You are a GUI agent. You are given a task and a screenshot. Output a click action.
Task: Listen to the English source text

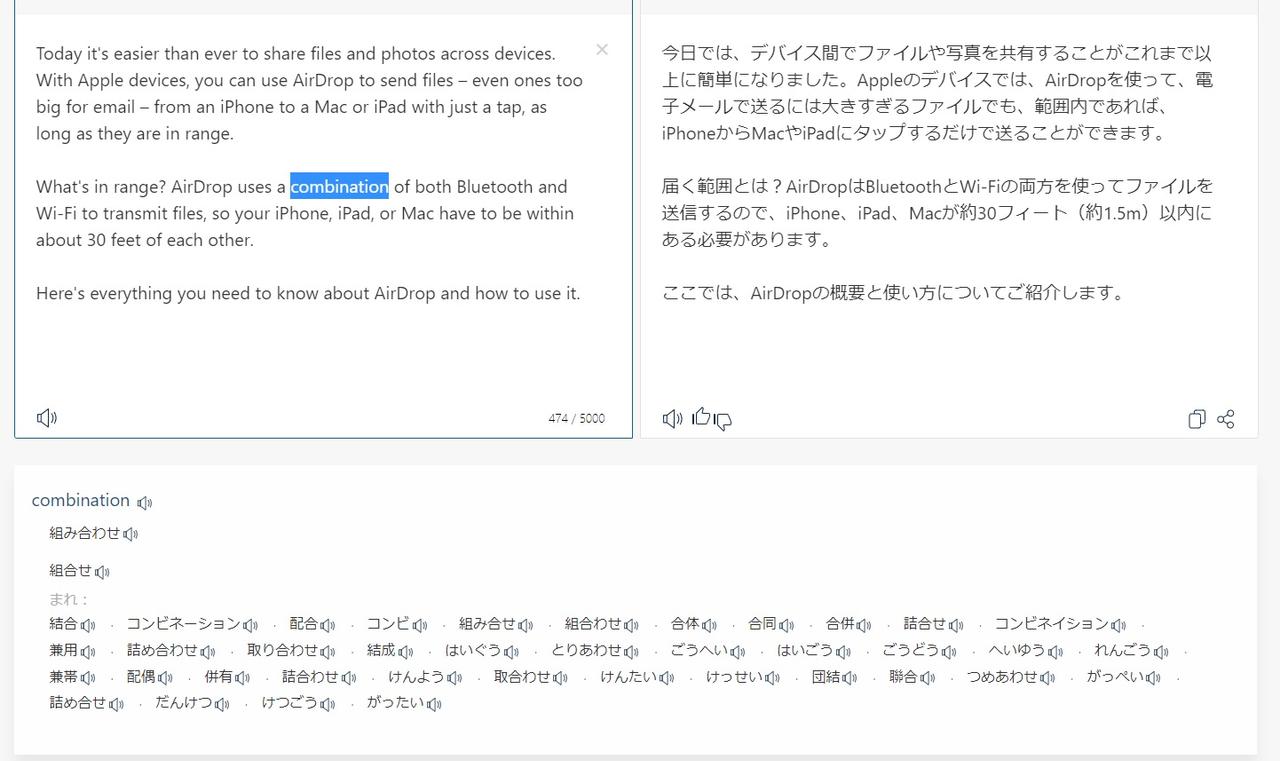(x=47, y=418)
